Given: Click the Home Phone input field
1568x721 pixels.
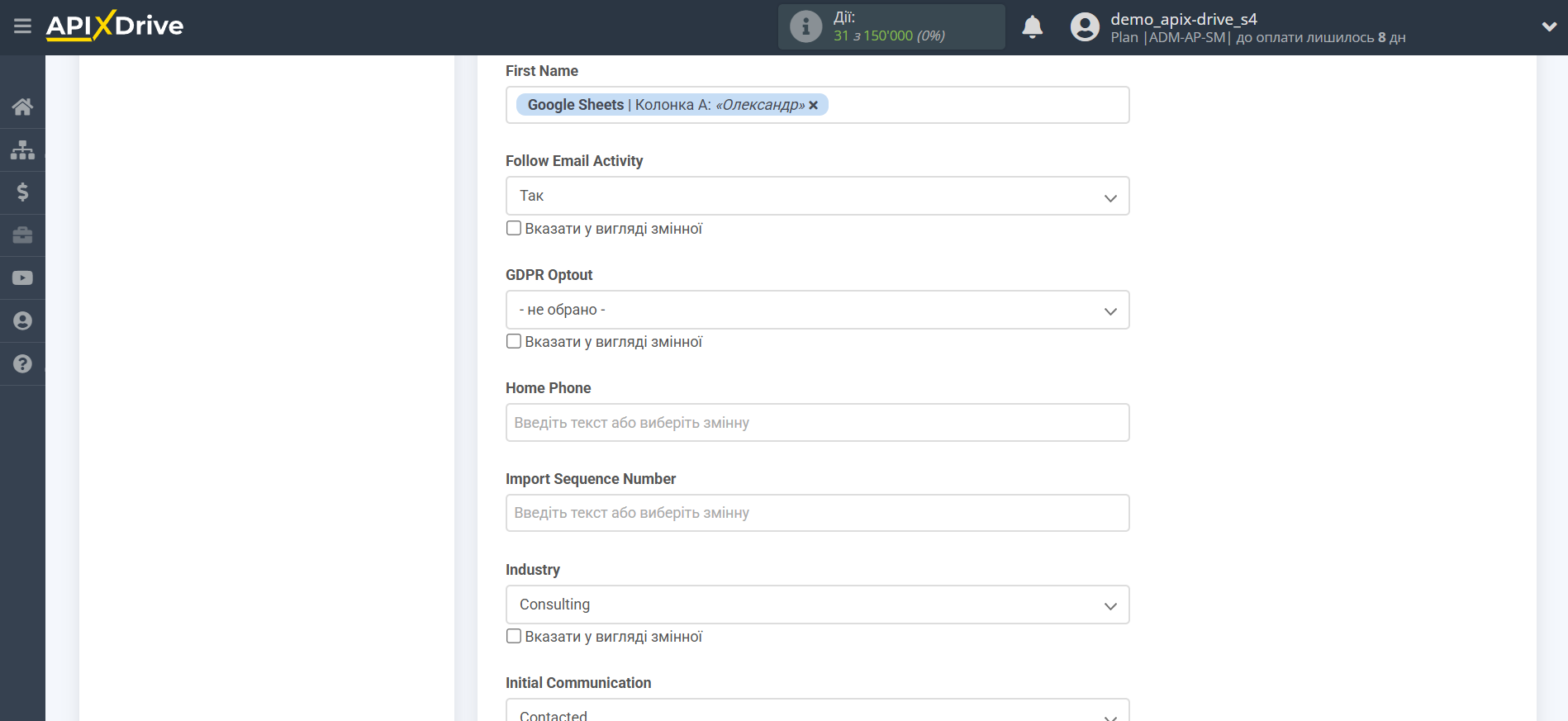Looking at the screenshot, I should click(x=817, y=422).
